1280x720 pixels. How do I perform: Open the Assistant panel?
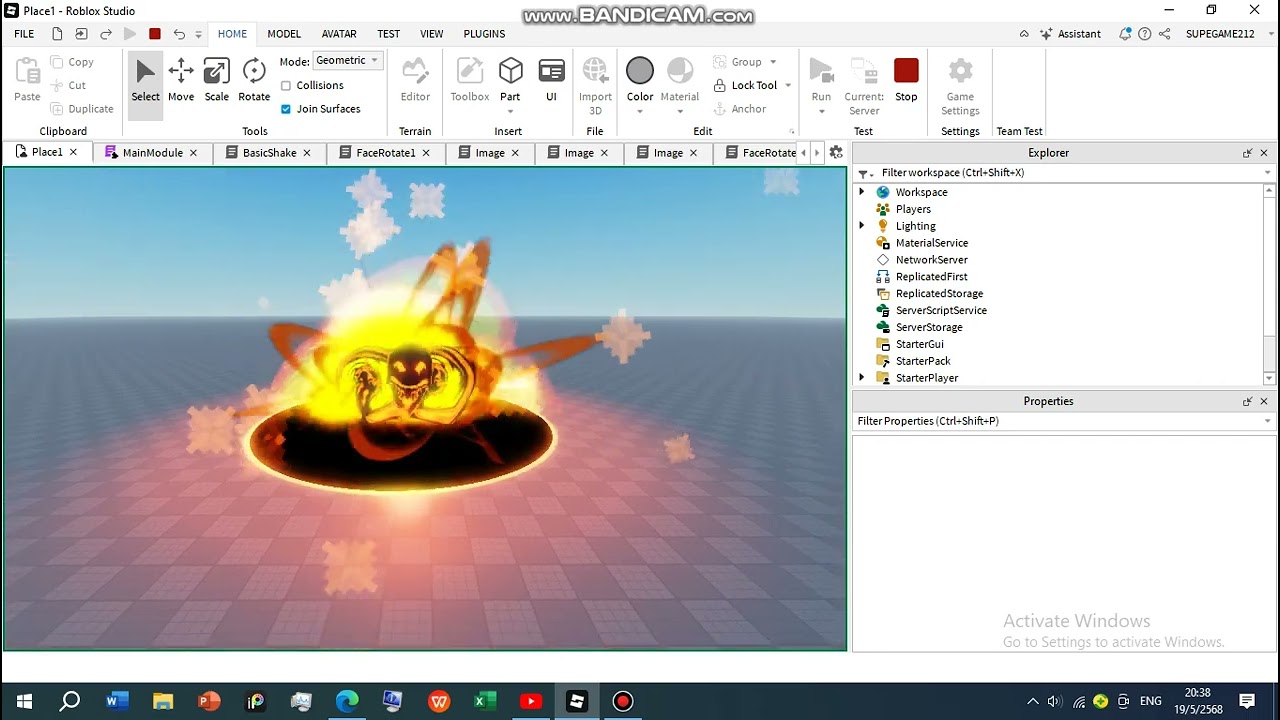(x=1070, y=34)
